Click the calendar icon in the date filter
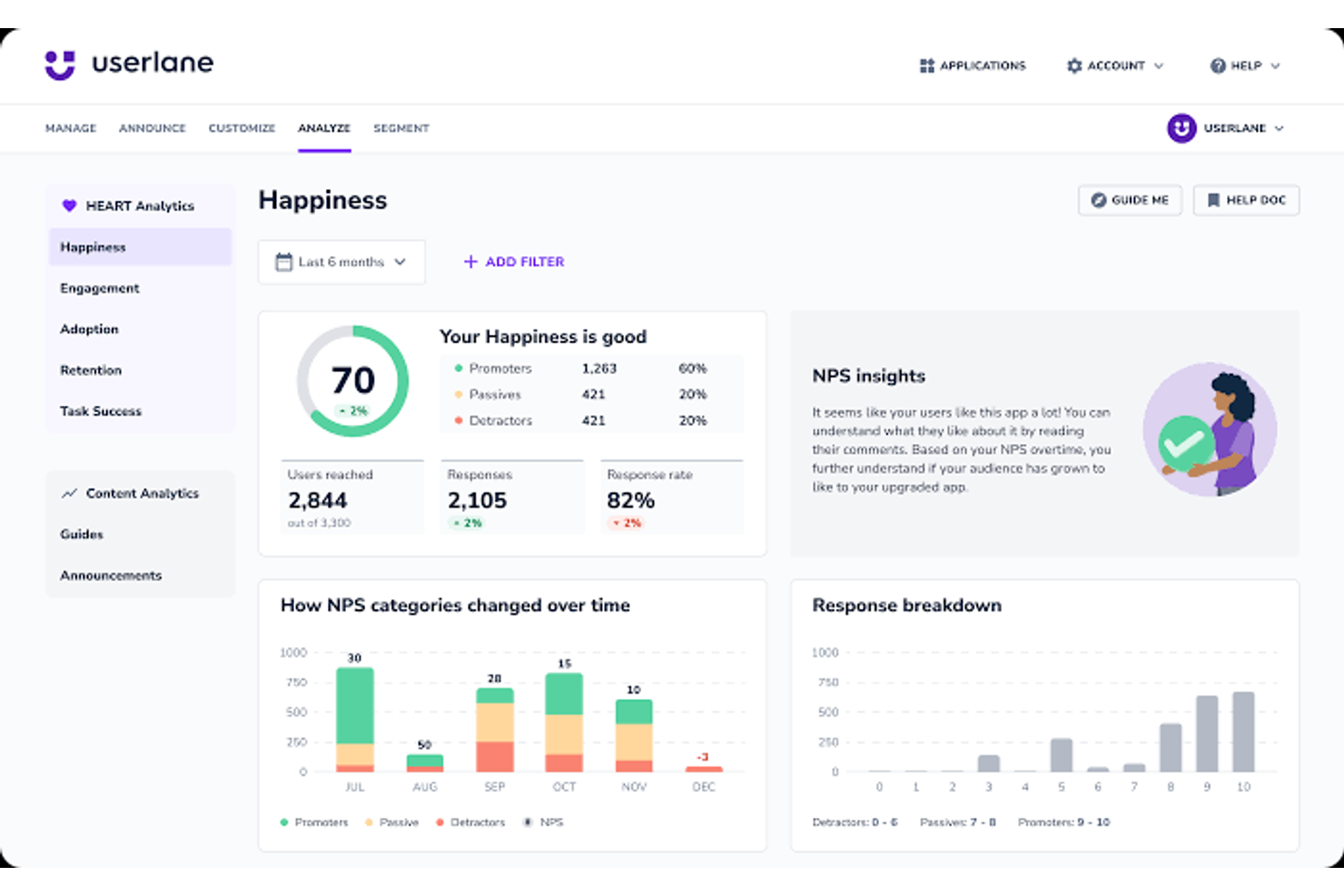Viewport: 1344px width, 896px height. [x=284, y=261]
